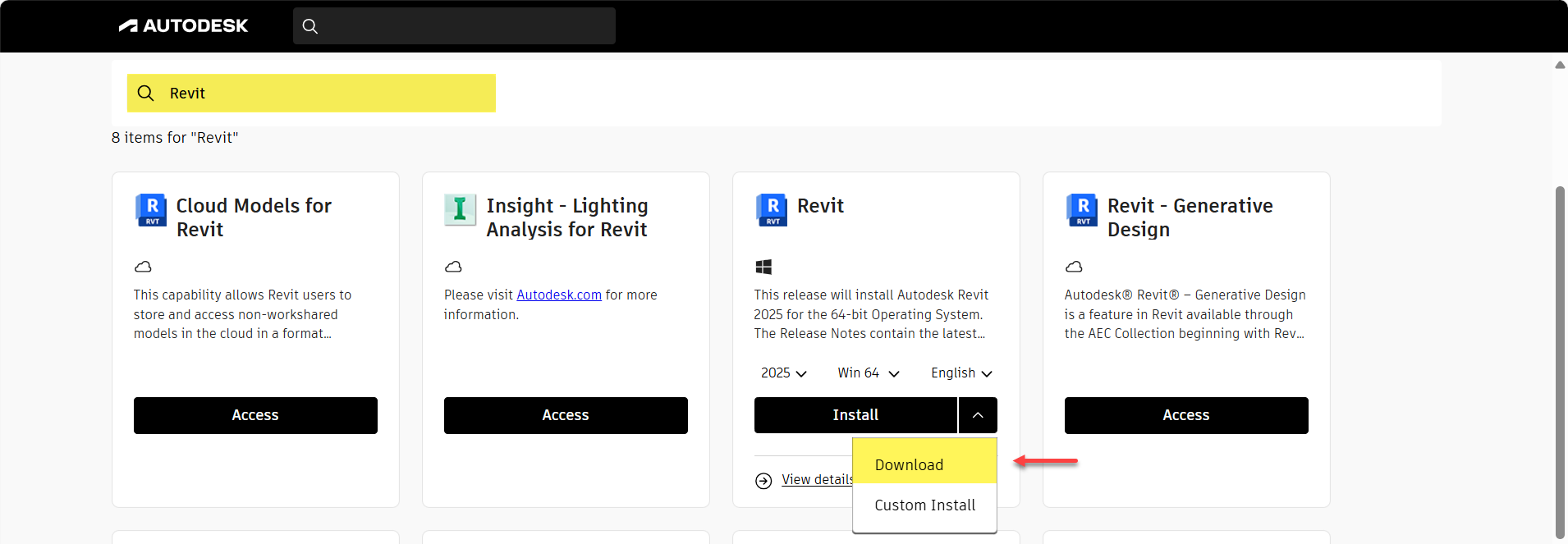
Task: Access Cloud Models for Revit
Action: [x=255, y=415]
